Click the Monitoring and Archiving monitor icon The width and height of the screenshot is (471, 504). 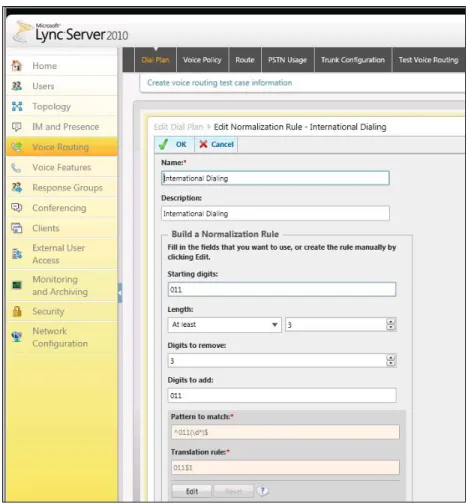(17, 285)
